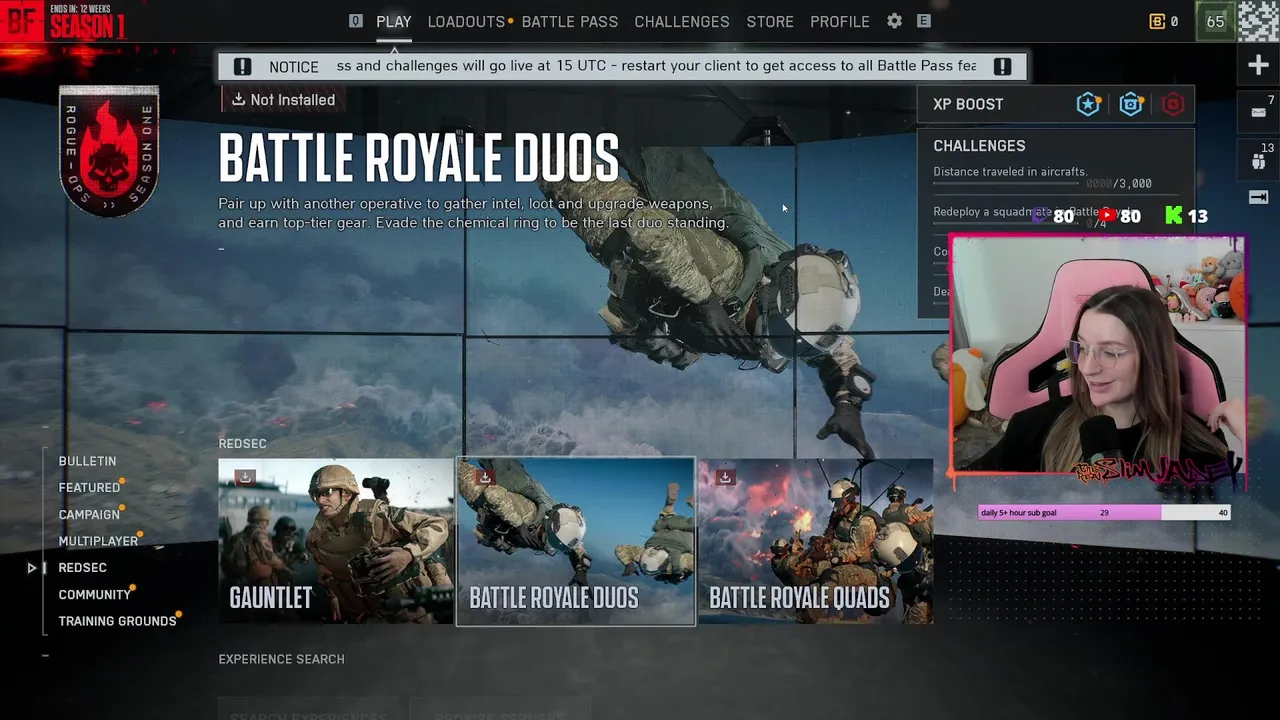Open TRAINING GROUNDS from the side menu
The width and height of the screenshot is (1280, 720).
pyautogui.click(x=117, y=621)
